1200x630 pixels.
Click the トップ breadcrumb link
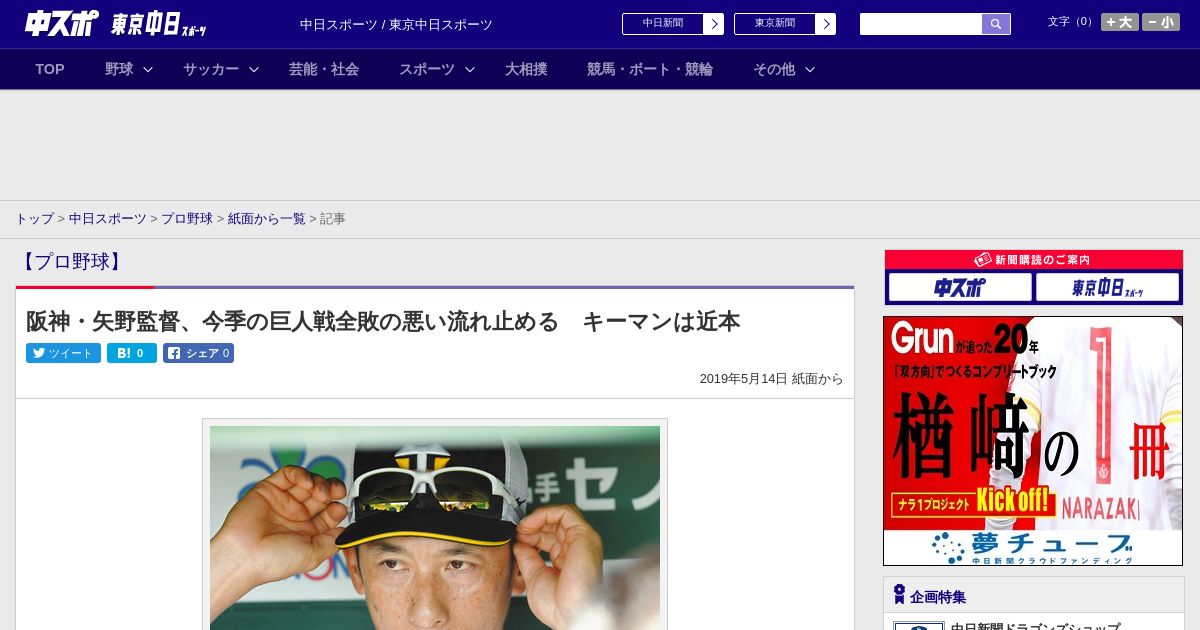pos(34,218)
